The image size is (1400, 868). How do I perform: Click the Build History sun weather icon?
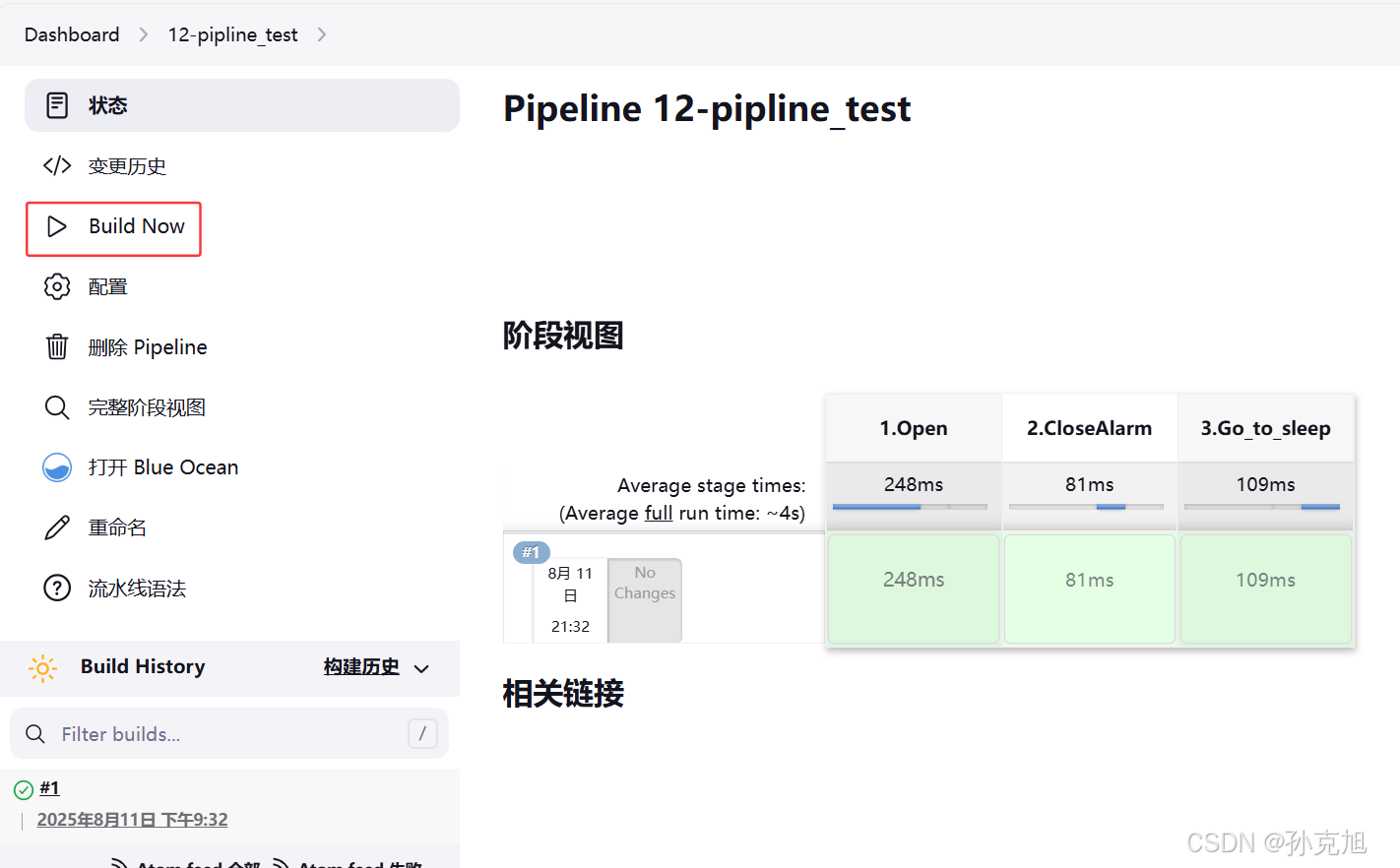[x=43, y=668]
